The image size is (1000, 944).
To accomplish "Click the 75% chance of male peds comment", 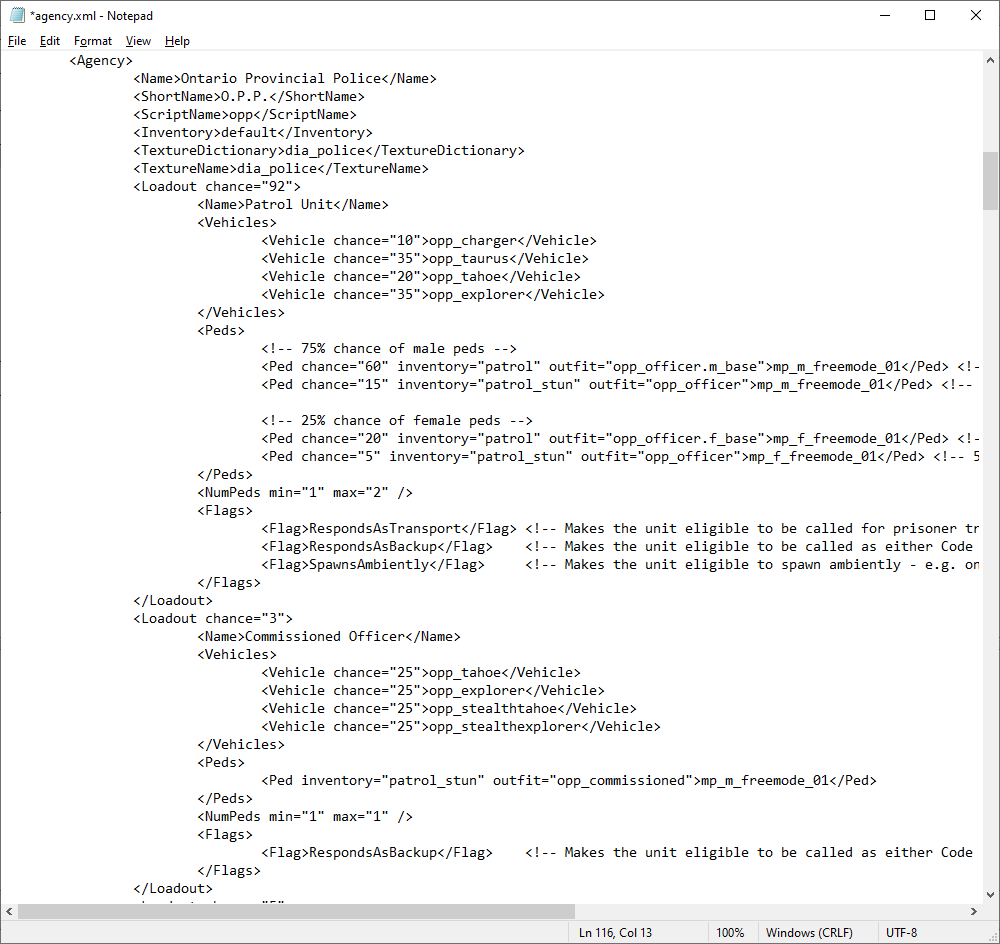I will [x=388, y=348].
